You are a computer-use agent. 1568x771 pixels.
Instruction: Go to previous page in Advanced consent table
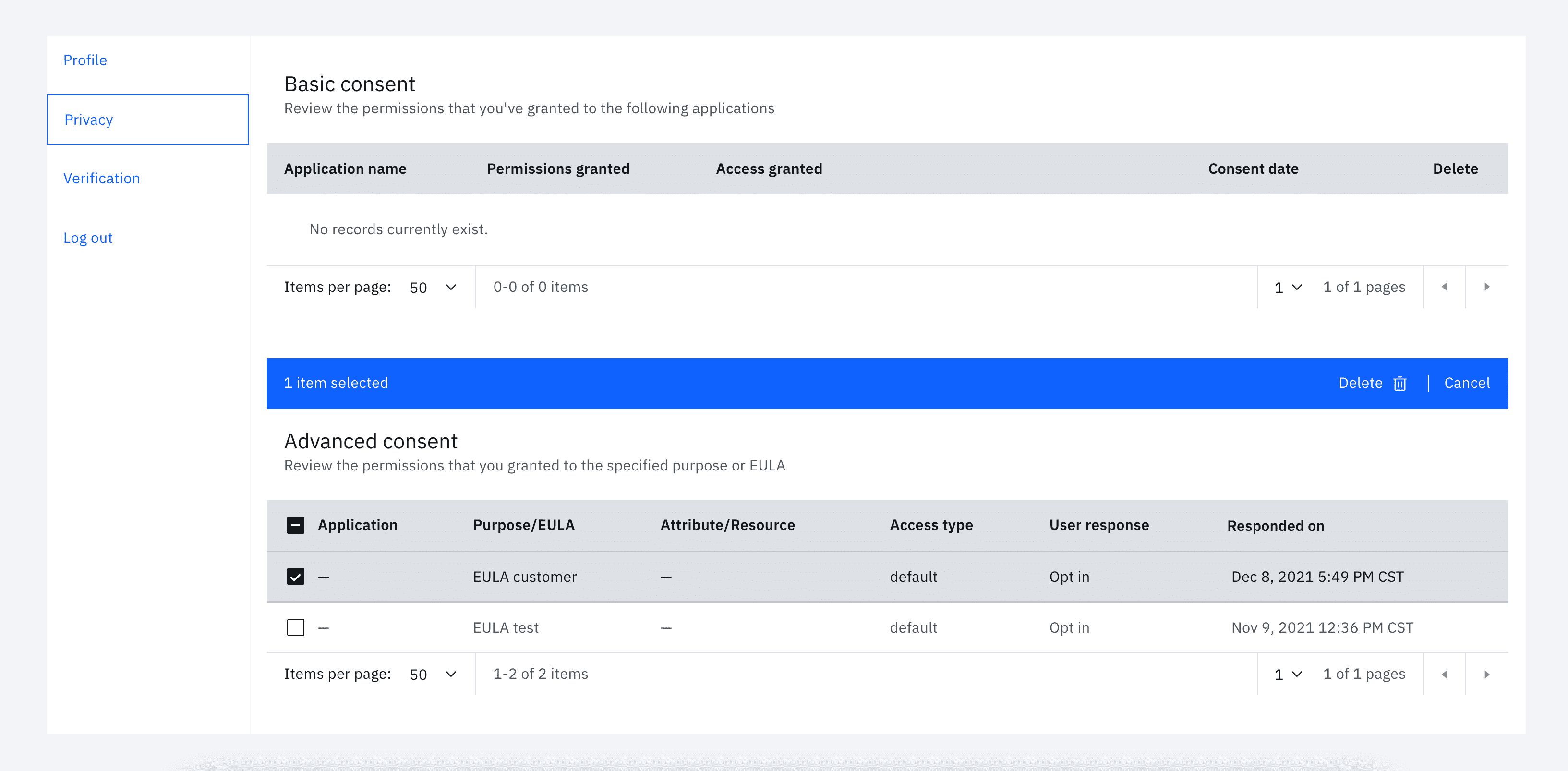(x=1445, y=674)
